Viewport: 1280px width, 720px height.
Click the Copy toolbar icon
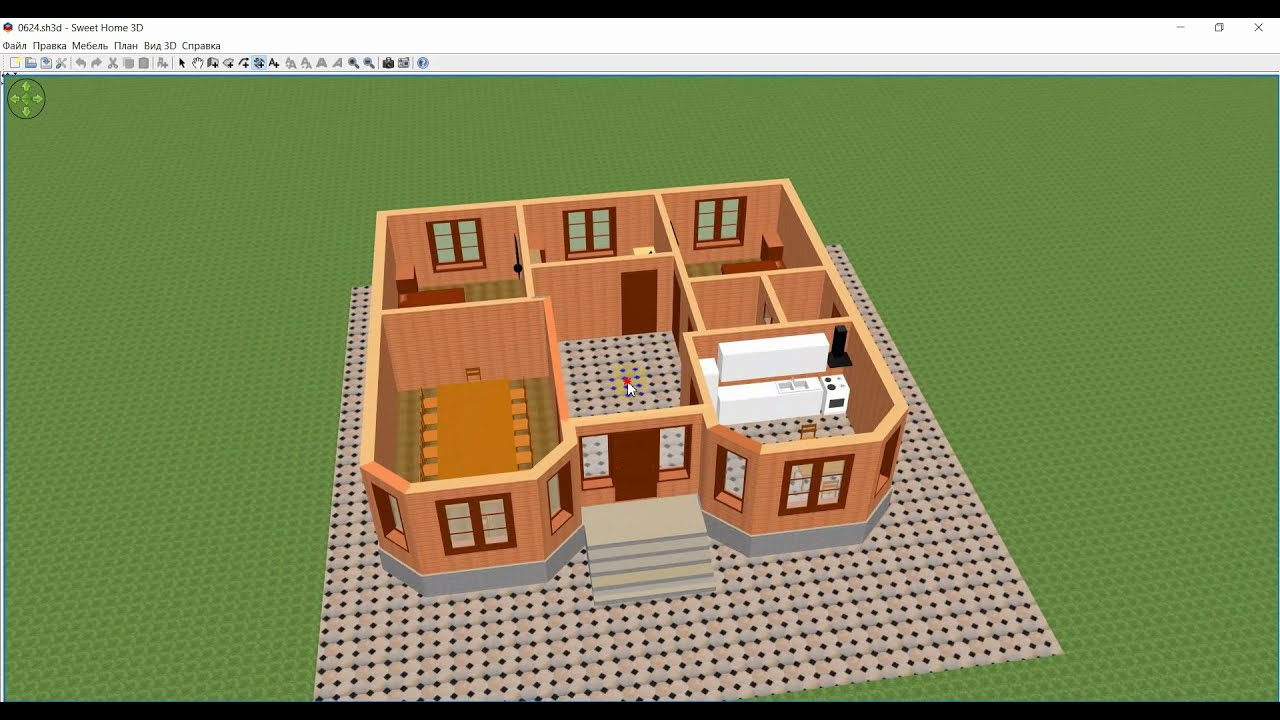(x=128, y=63)
